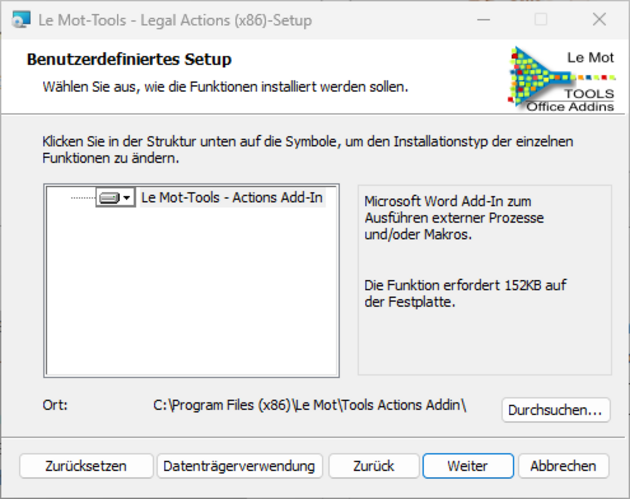This screenshot has width=630, height=499.
Task: Open the feature install-type drive icon dropdown
Action: [115, 198]
